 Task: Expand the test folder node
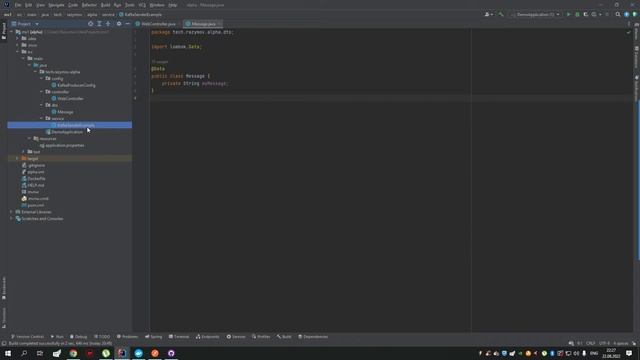(24, 152)
